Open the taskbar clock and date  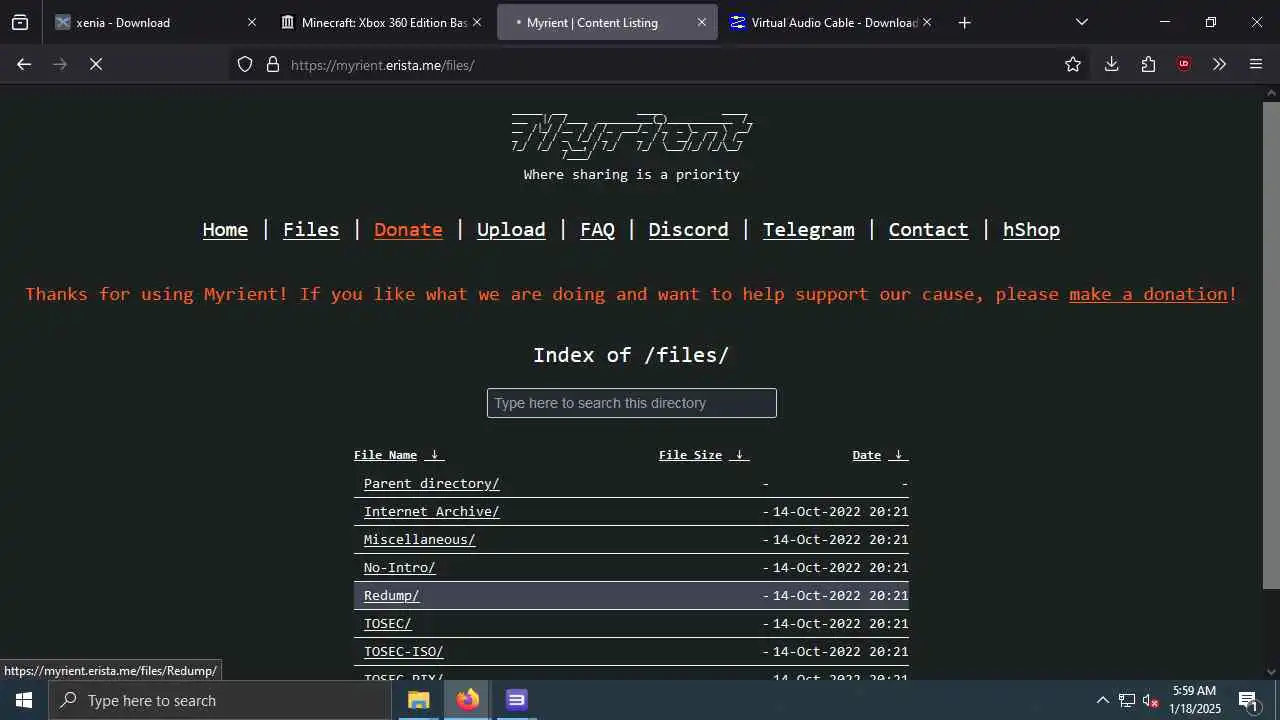coord(1195,700)
